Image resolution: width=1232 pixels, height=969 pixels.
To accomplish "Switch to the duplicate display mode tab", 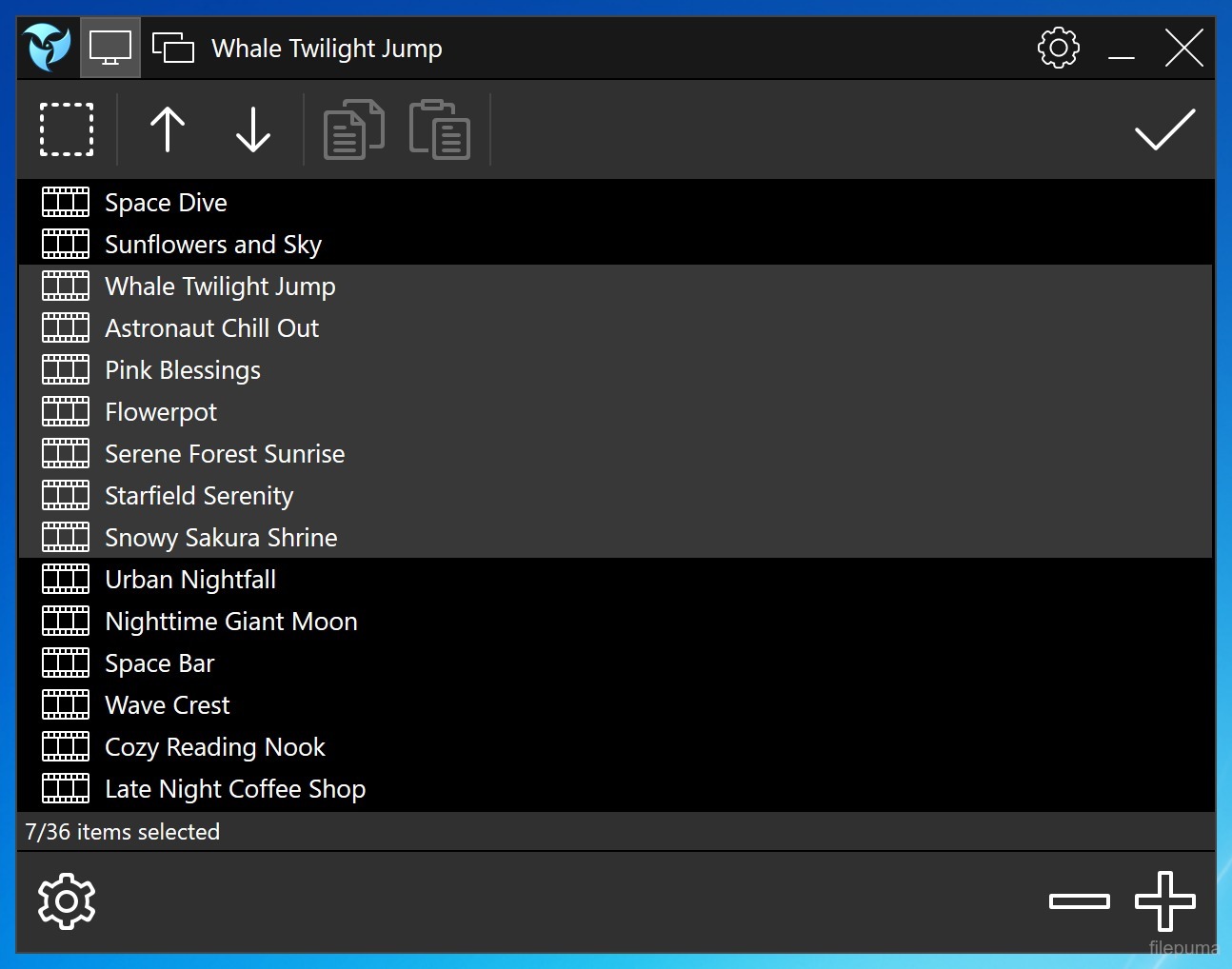I will (172, 47).
